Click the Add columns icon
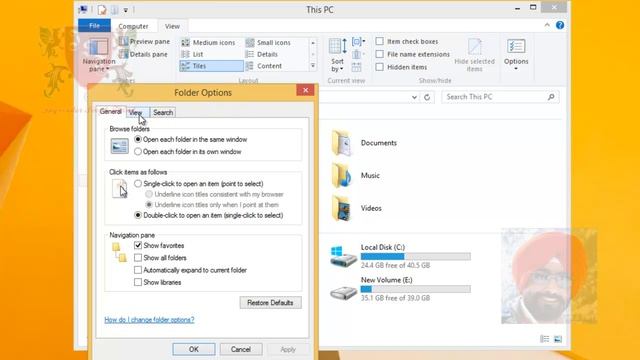This screenshot has height=360, width=640. (357, 54)
